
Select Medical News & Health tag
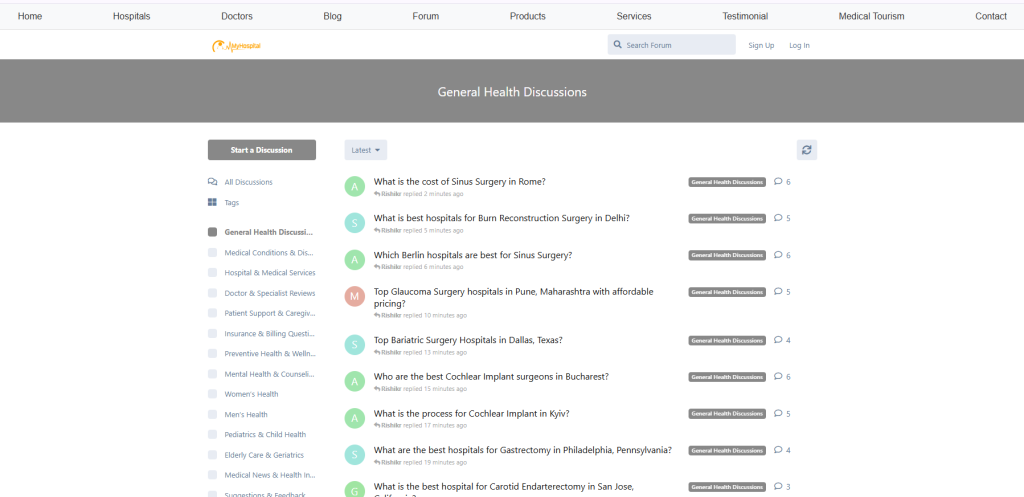[261, 475]
